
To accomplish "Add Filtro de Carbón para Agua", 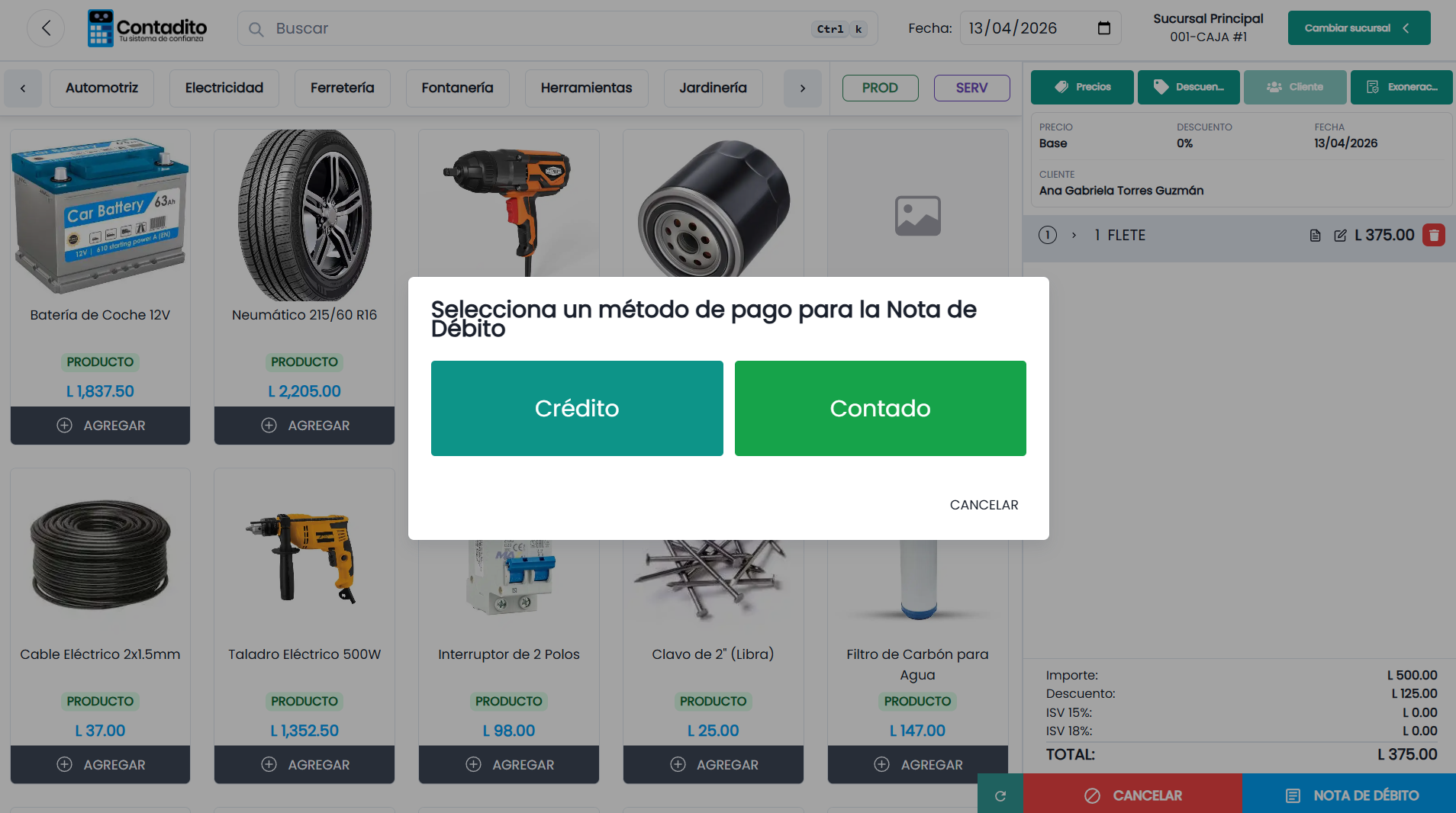I will 918,765.
